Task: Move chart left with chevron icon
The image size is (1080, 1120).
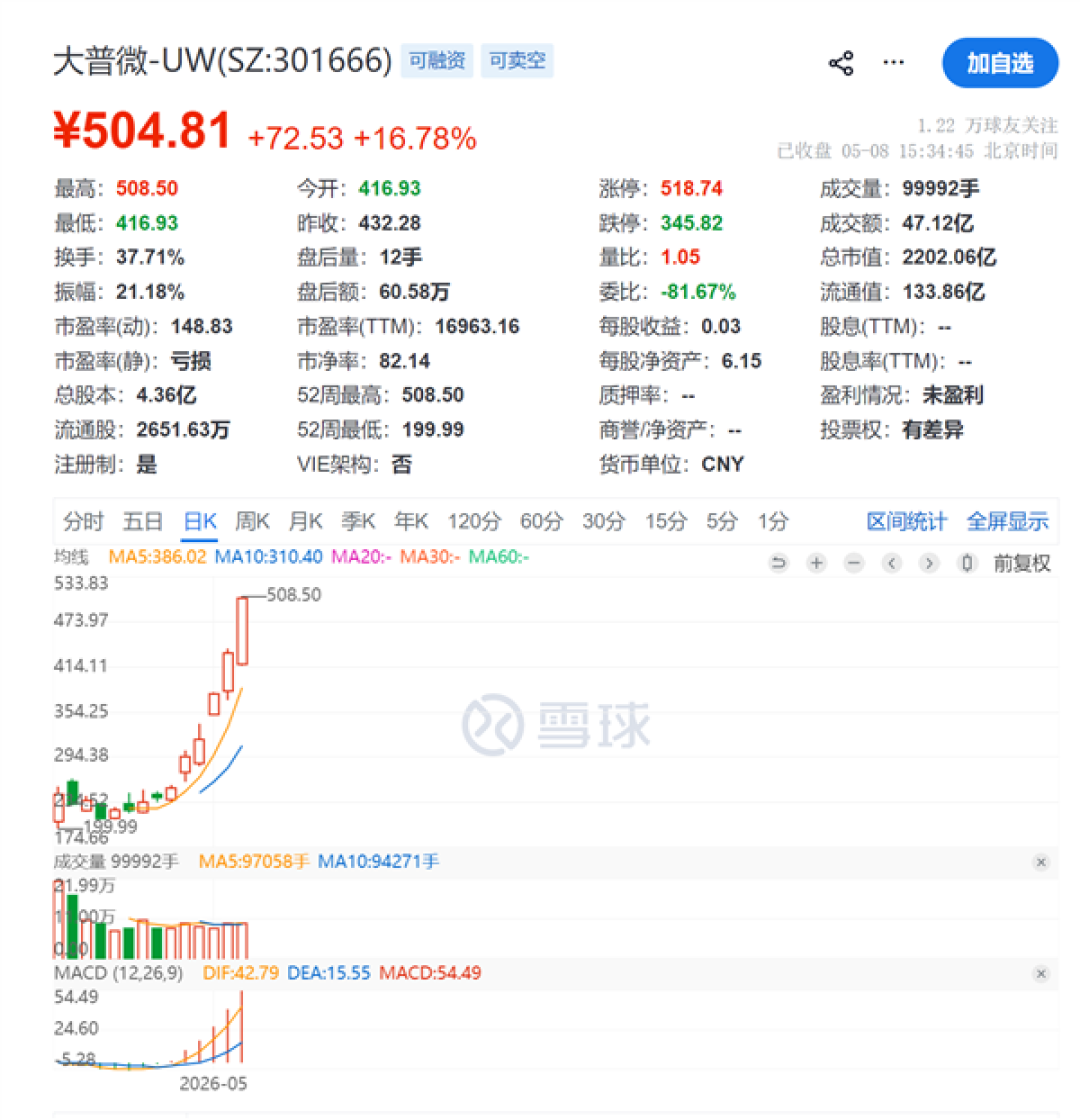Action: click(891, 564)
